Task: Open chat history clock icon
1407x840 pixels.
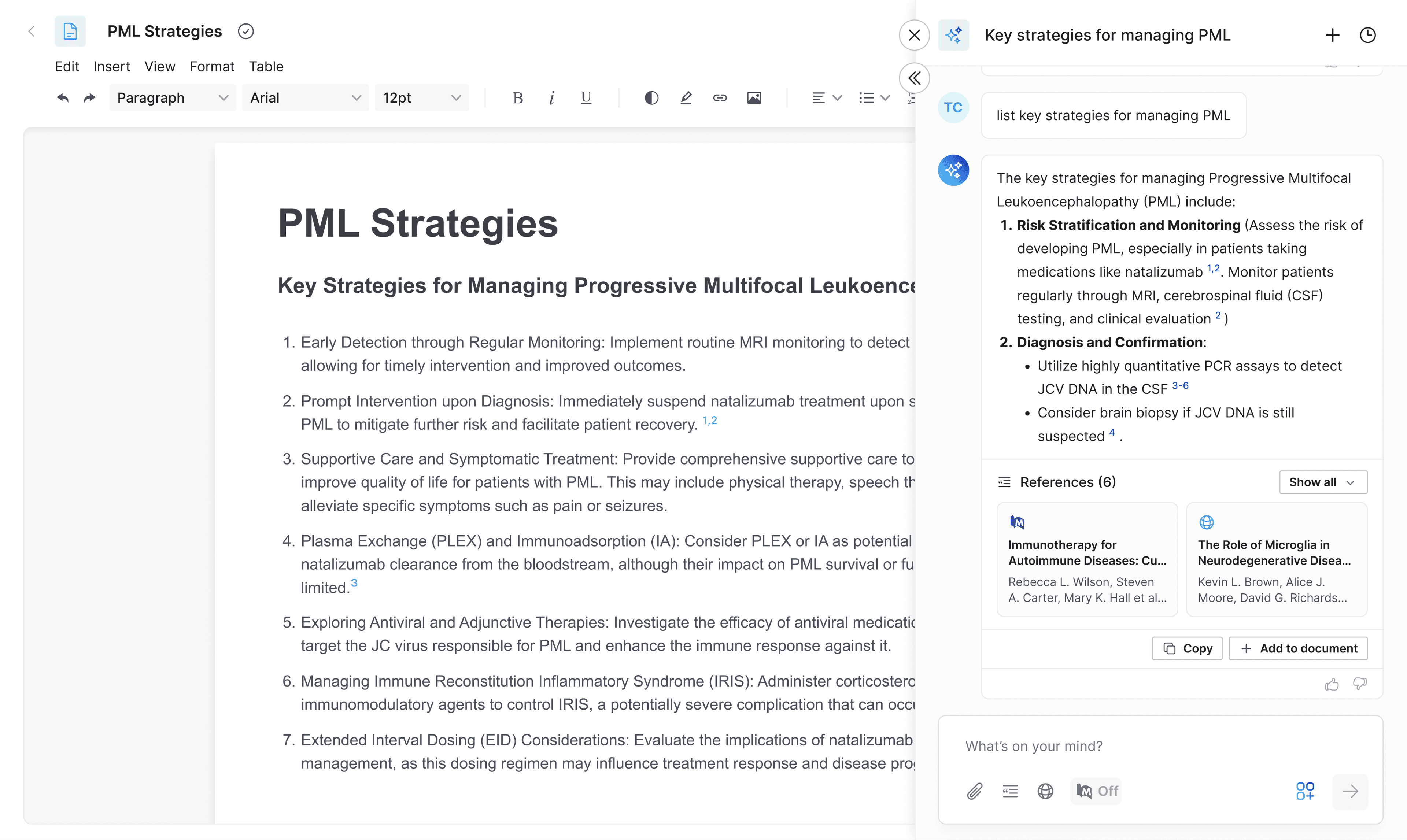Action: pos(1367,35)
